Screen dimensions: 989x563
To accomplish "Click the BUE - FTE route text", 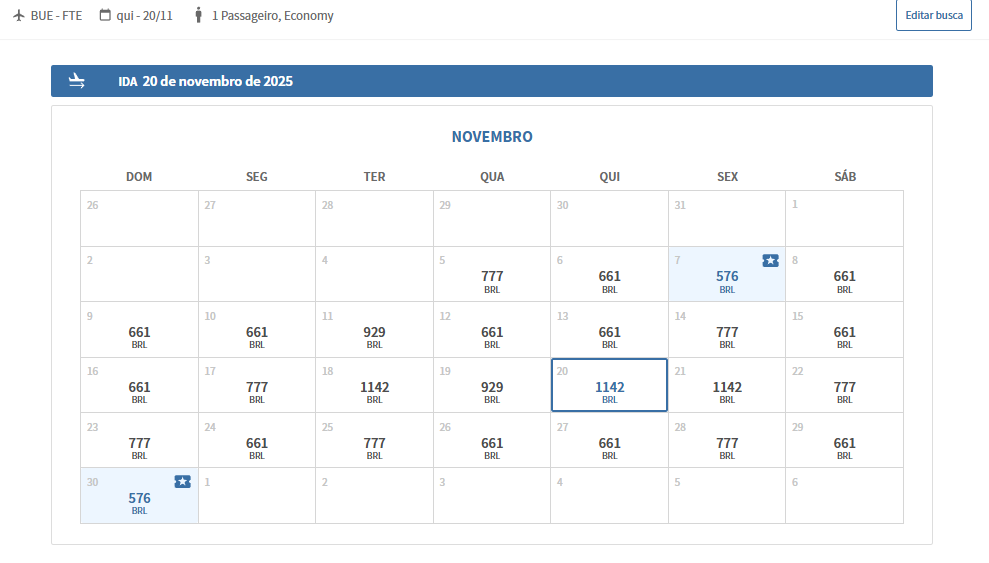I will 56,15.
